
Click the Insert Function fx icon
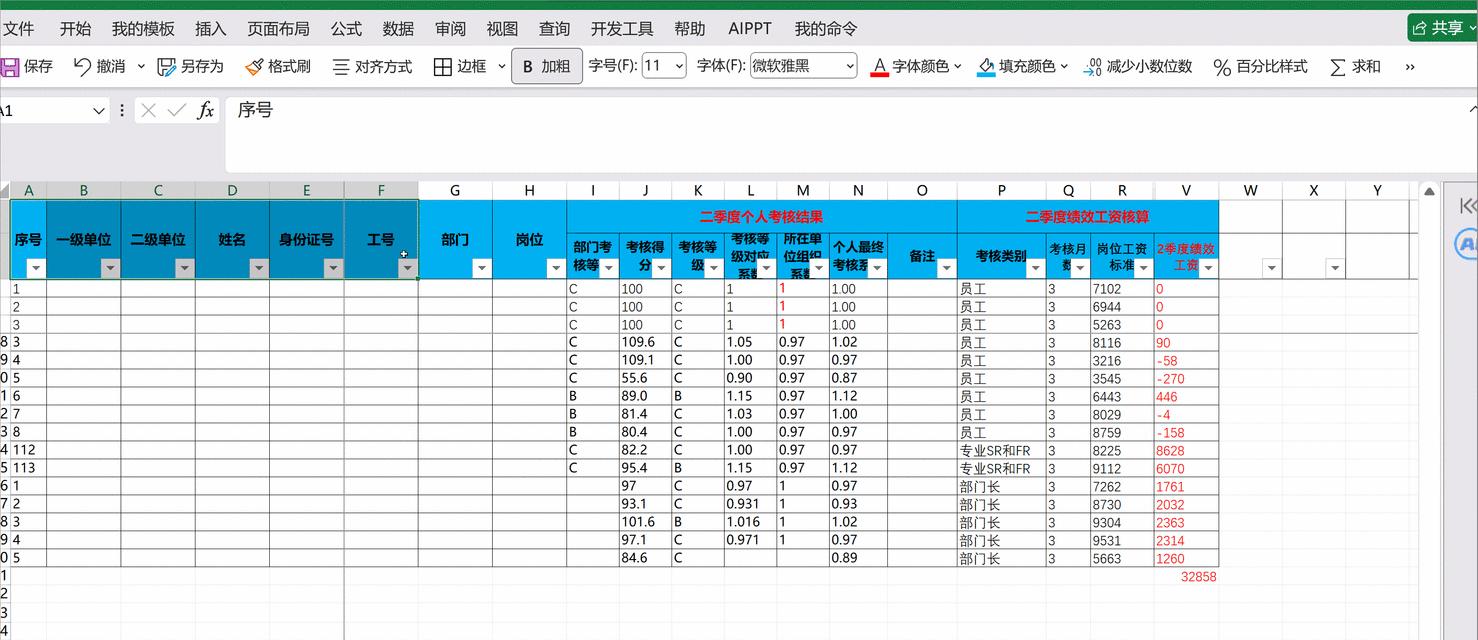[x=206, y=110]
